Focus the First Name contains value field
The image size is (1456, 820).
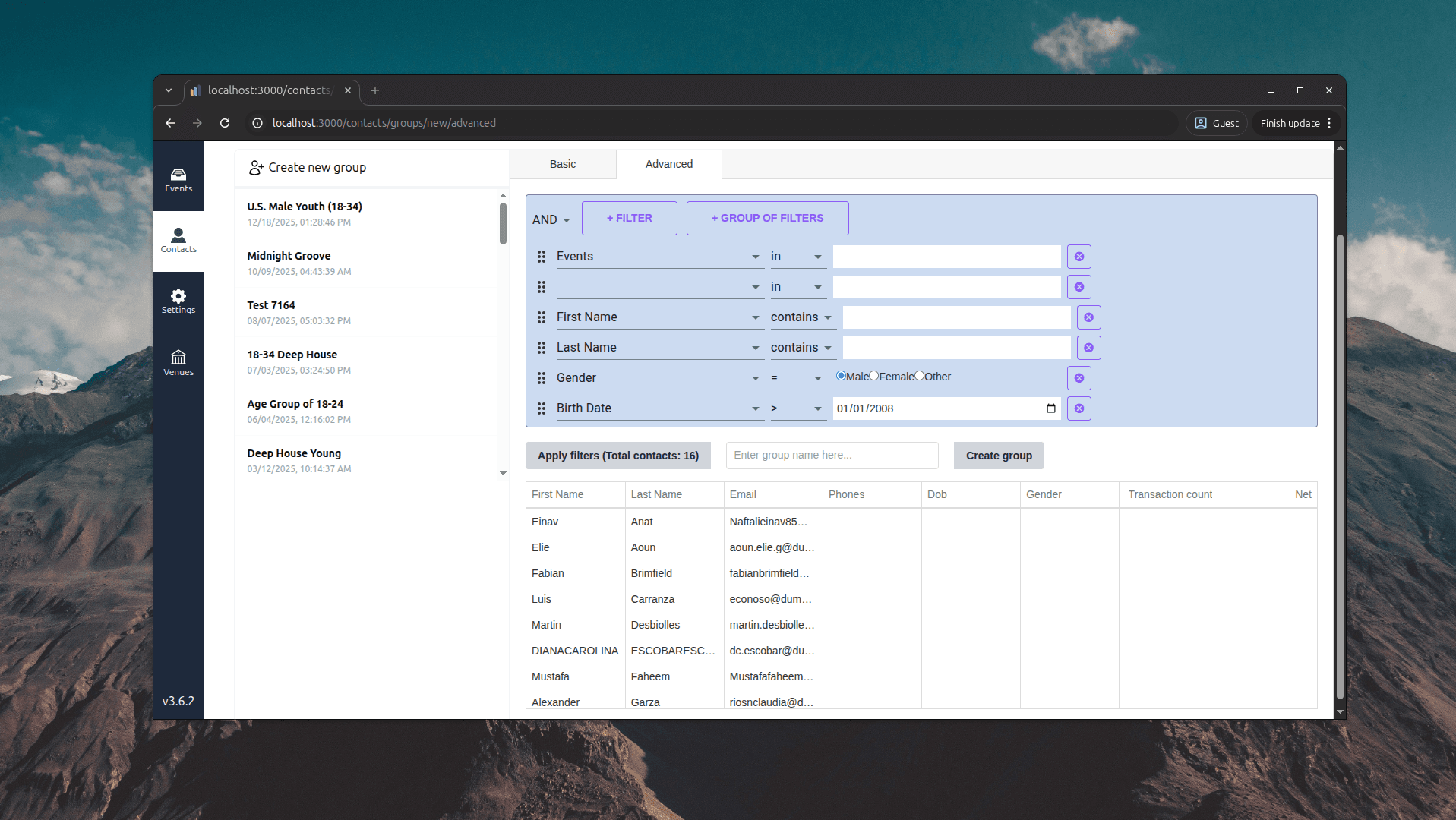956,317
